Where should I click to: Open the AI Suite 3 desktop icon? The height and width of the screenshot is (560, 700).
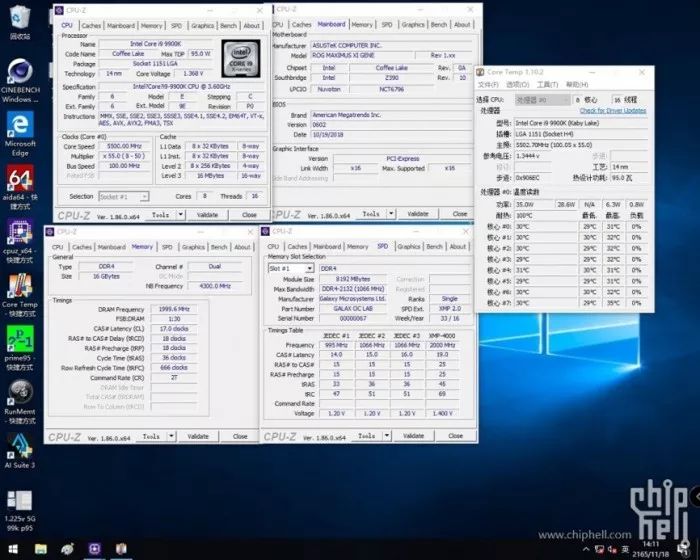tap(20, 451)
